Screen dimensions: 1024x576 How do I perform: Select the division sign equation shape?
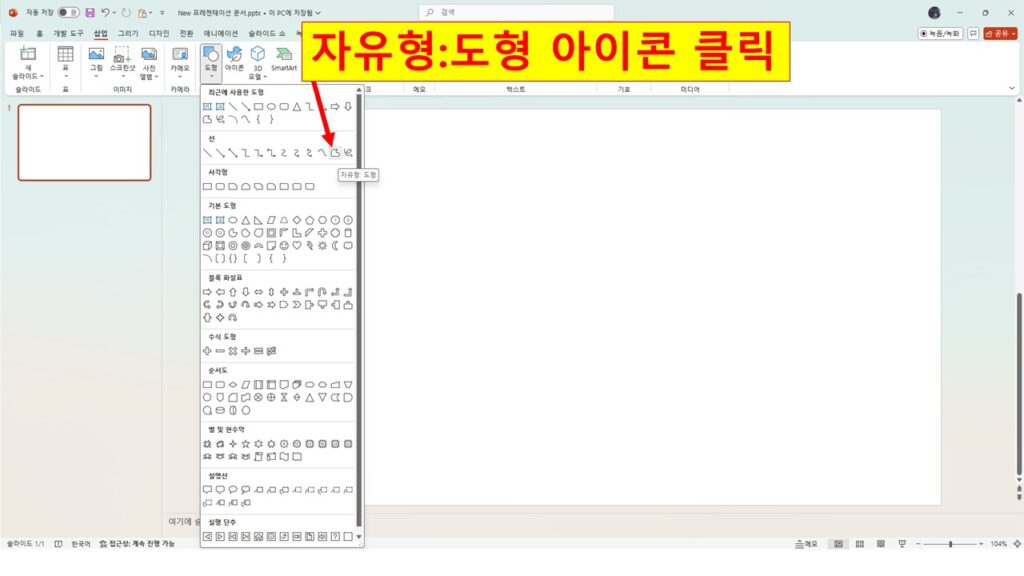pyautogui.click(x=246, y=351)
